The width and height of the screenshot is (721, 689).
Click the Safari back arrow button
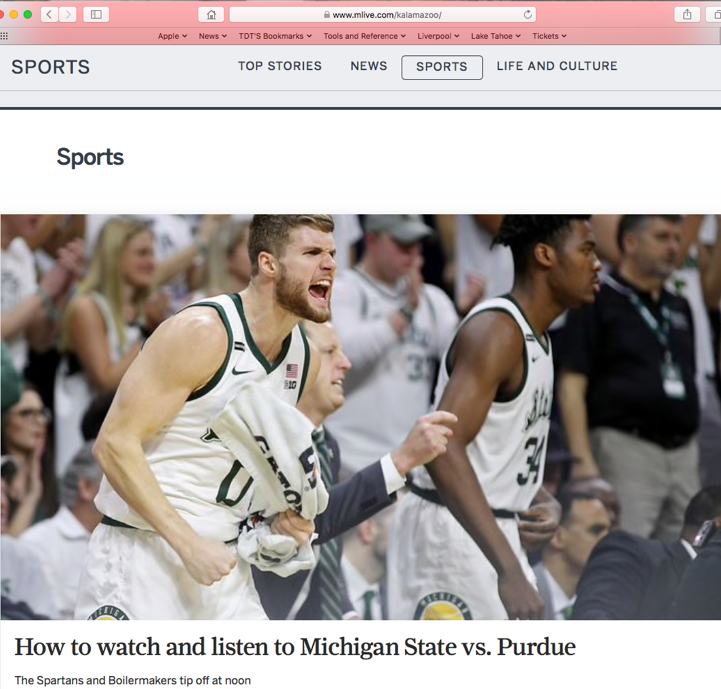point(48,14)
